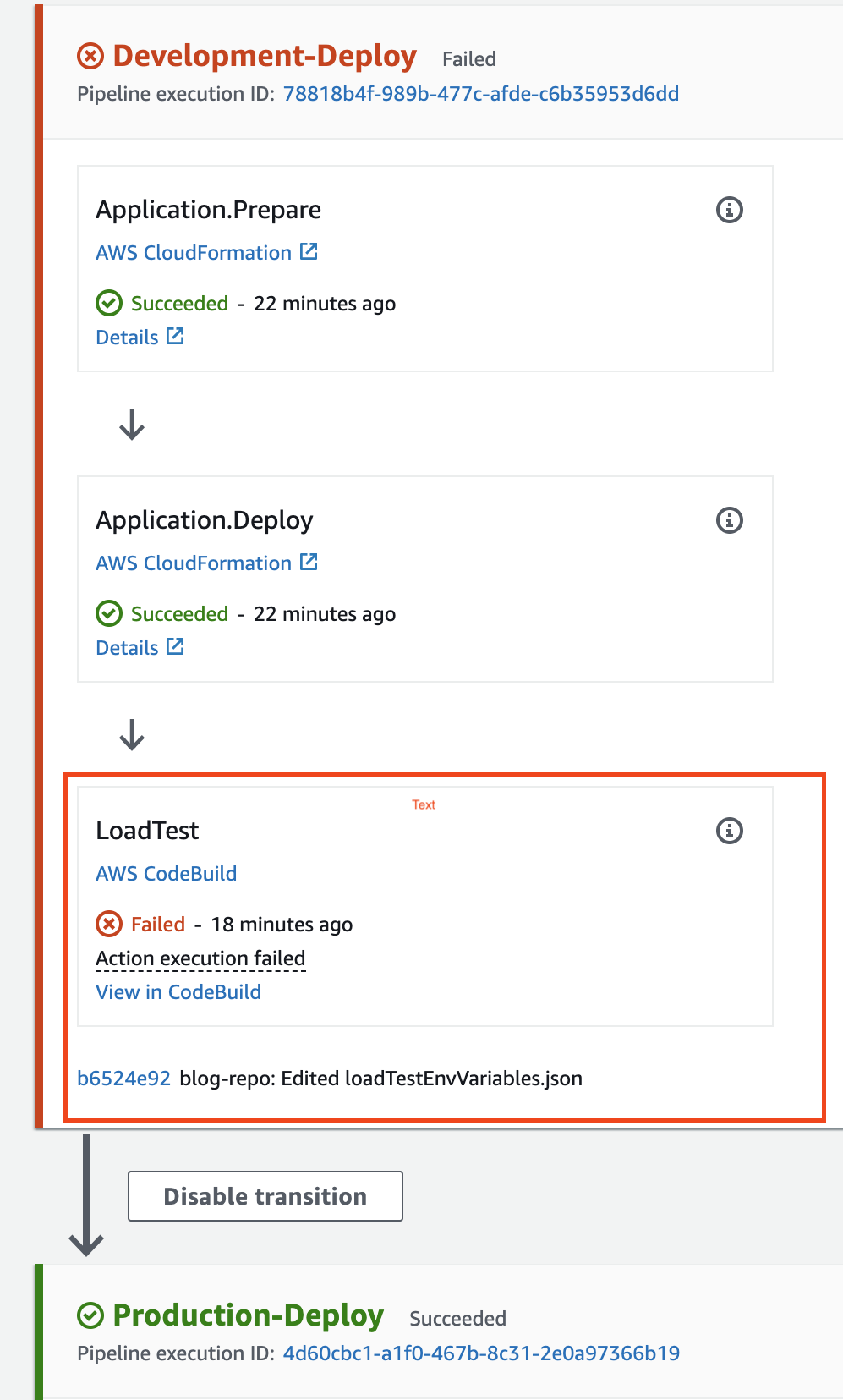Image resolution: width=843 pixels, height=1400 pixels.
Task: Click the failed status icon beside Development-Deploy
Action: pyautogui.click(x=89, y=55)
